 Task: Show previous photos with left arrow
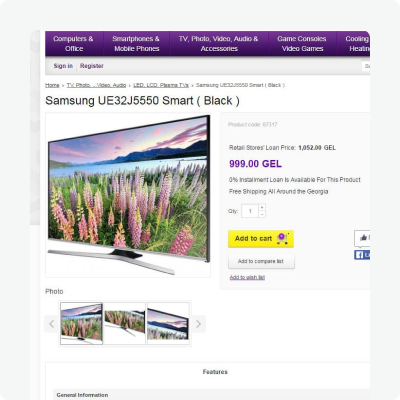(51, 324)
